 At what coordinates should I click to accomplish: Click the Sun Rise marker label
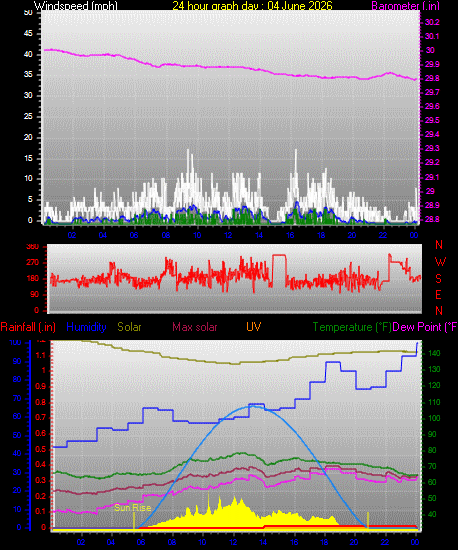133,508
